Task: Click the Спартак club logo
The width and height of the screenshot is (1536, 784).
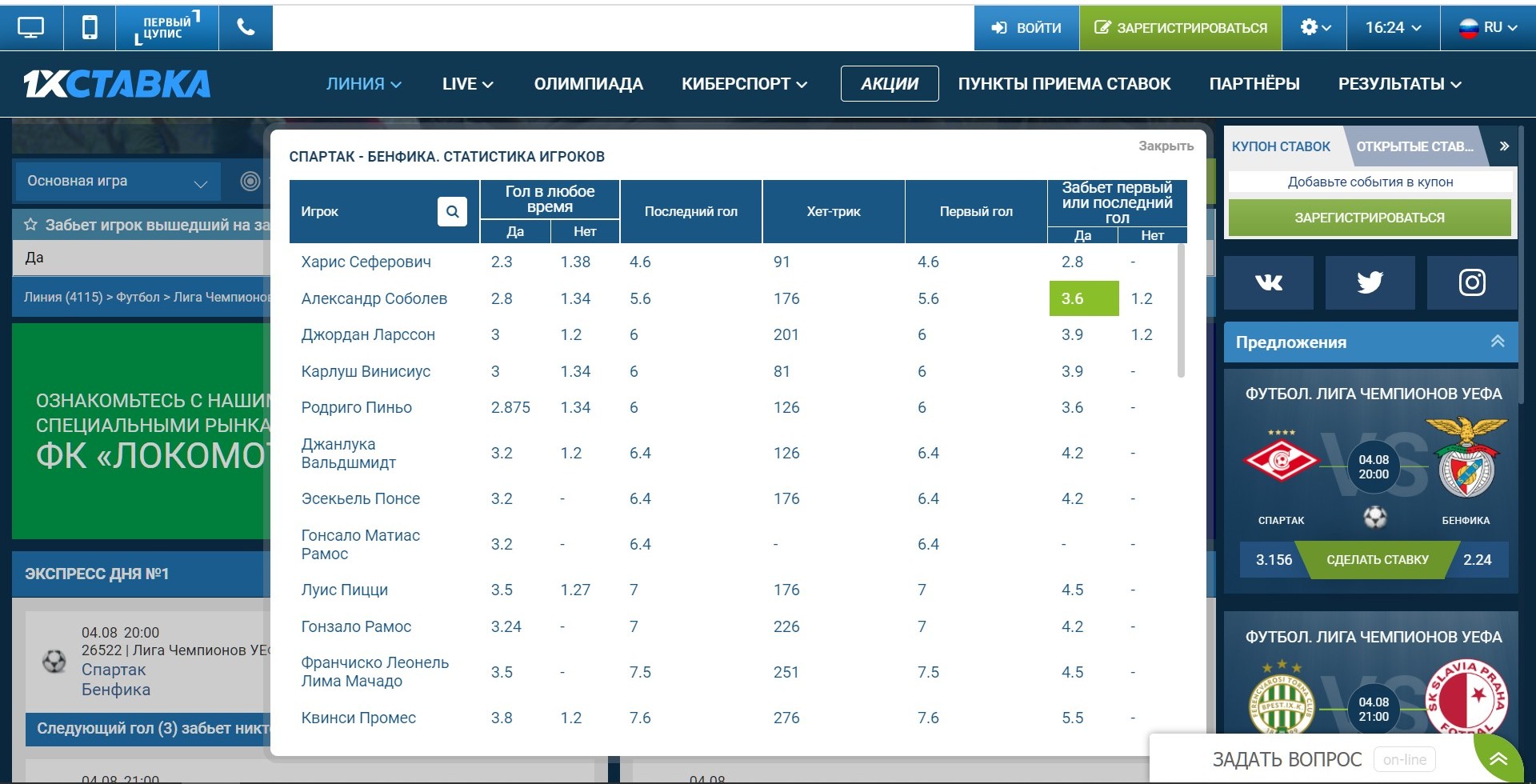Action: (x=1281, y=458)
